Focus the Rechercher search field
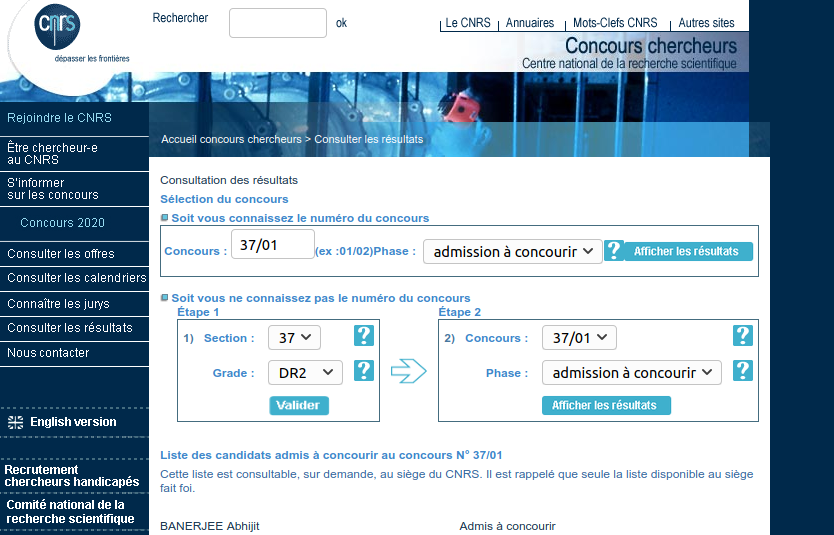 [x=278, y=23]
